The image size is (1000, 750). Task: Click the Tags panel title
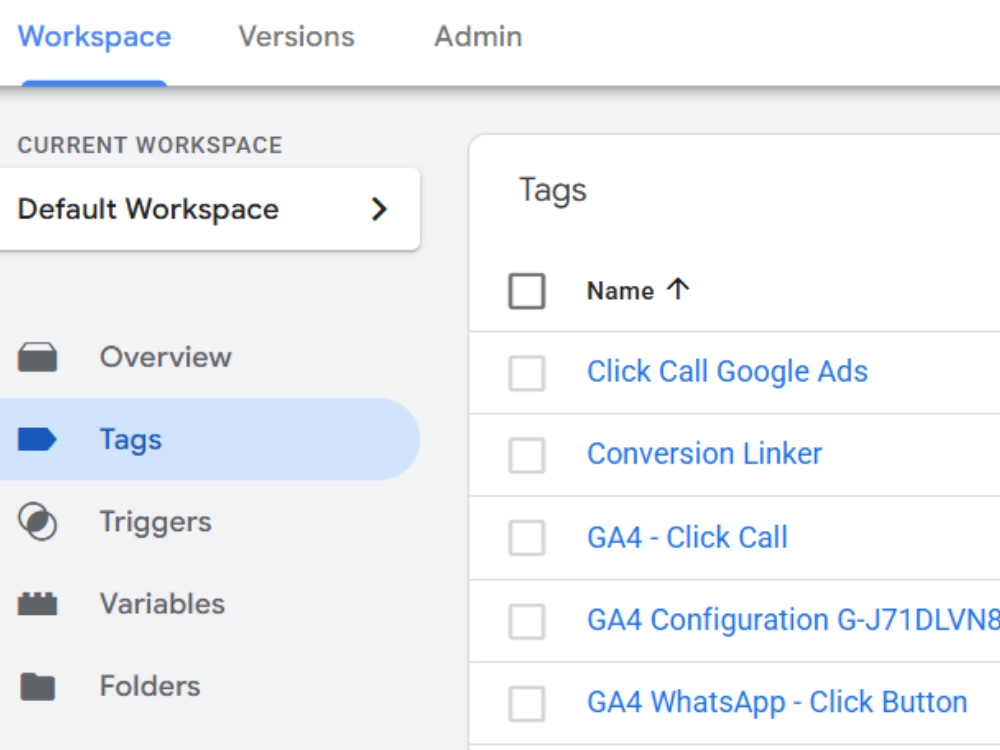pyautogui.click(x=553, y=191)
